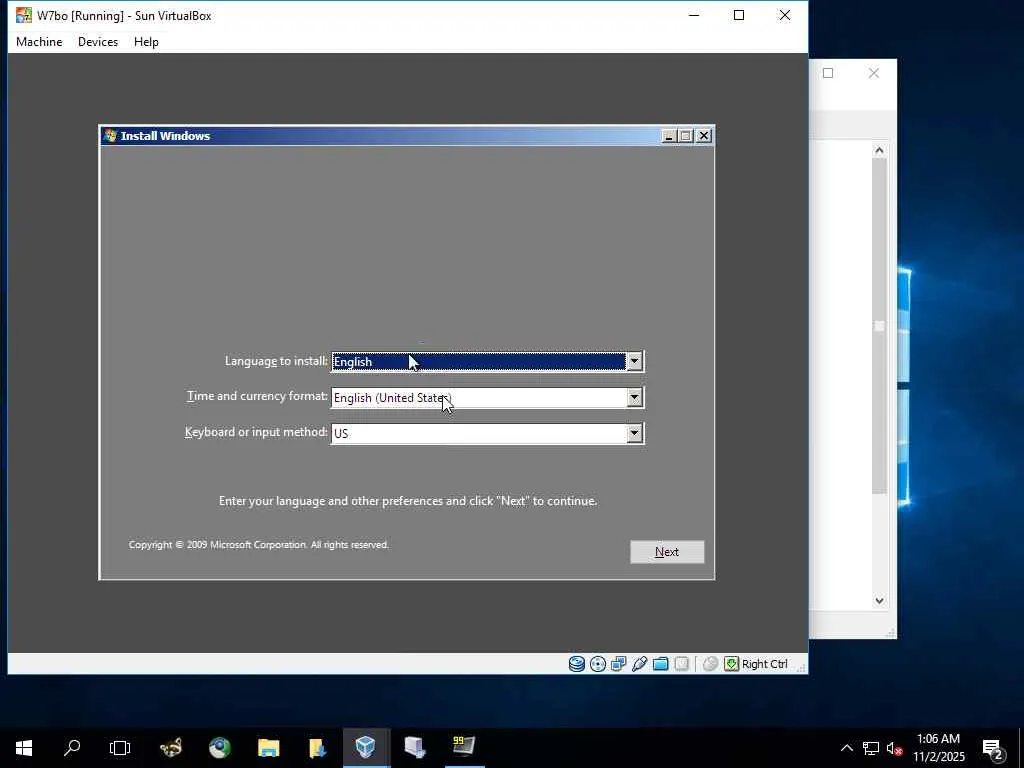The height and width of the screenshot is (768, 1024).
Task: Open the notification center icon
Action: tap(992, 748)
